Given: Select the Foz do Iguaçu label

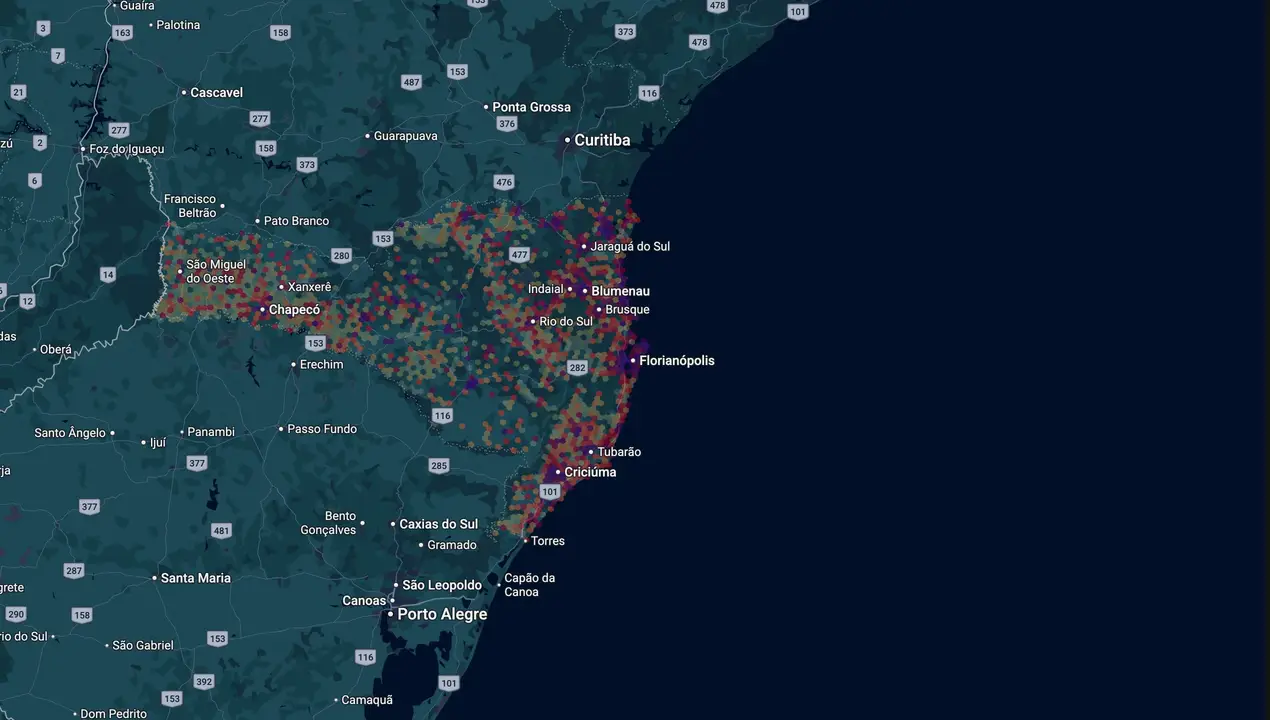Looking at the screenshot, I should tap(127, 149).
